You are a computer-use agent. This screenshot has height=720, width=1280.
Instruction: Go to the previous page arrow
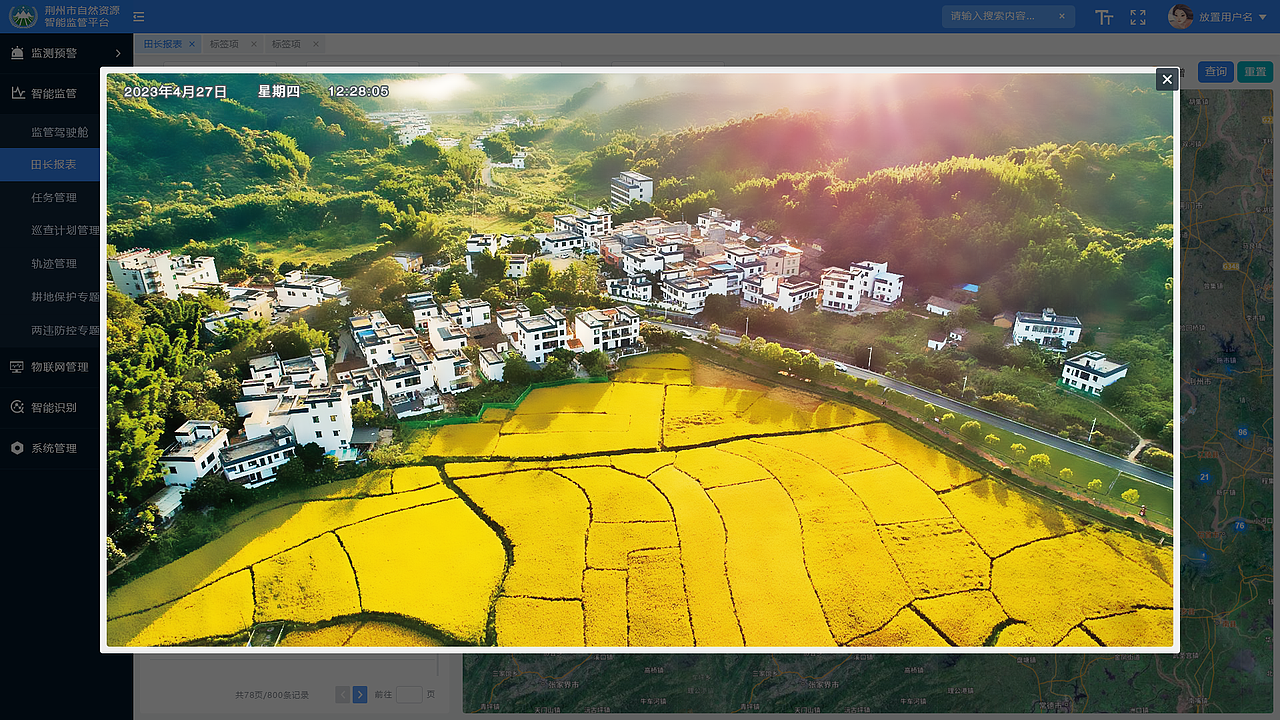(x=342, y=694)
